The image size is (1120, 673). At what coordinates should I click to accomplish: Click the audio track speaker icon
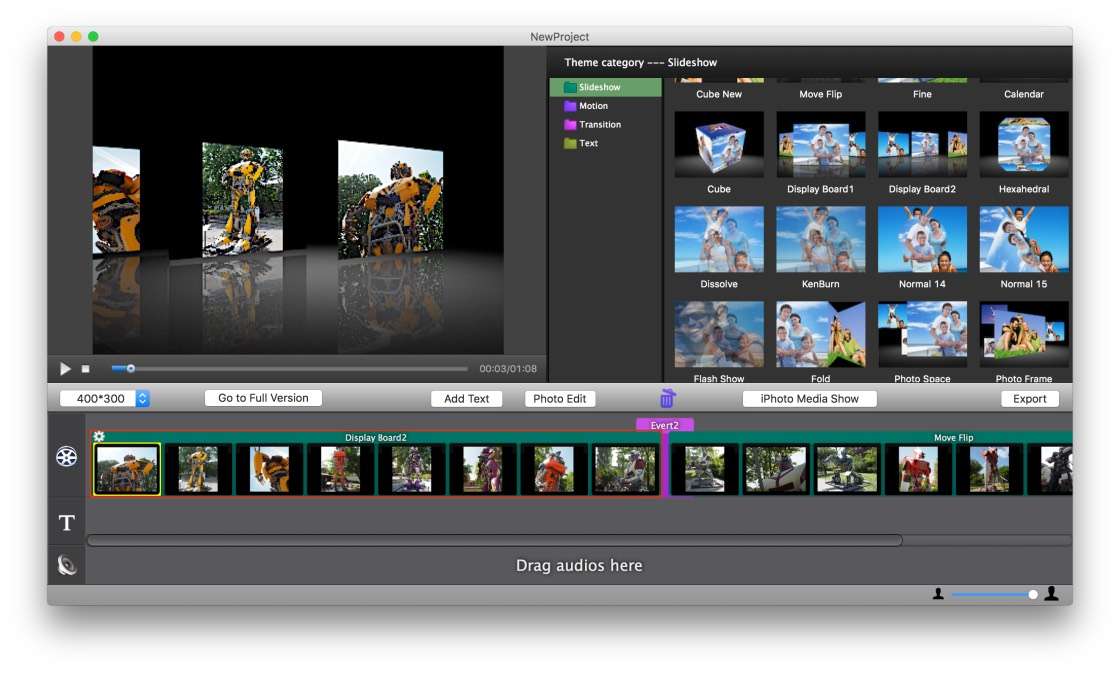pyautogui.click(x=67, y=565)
